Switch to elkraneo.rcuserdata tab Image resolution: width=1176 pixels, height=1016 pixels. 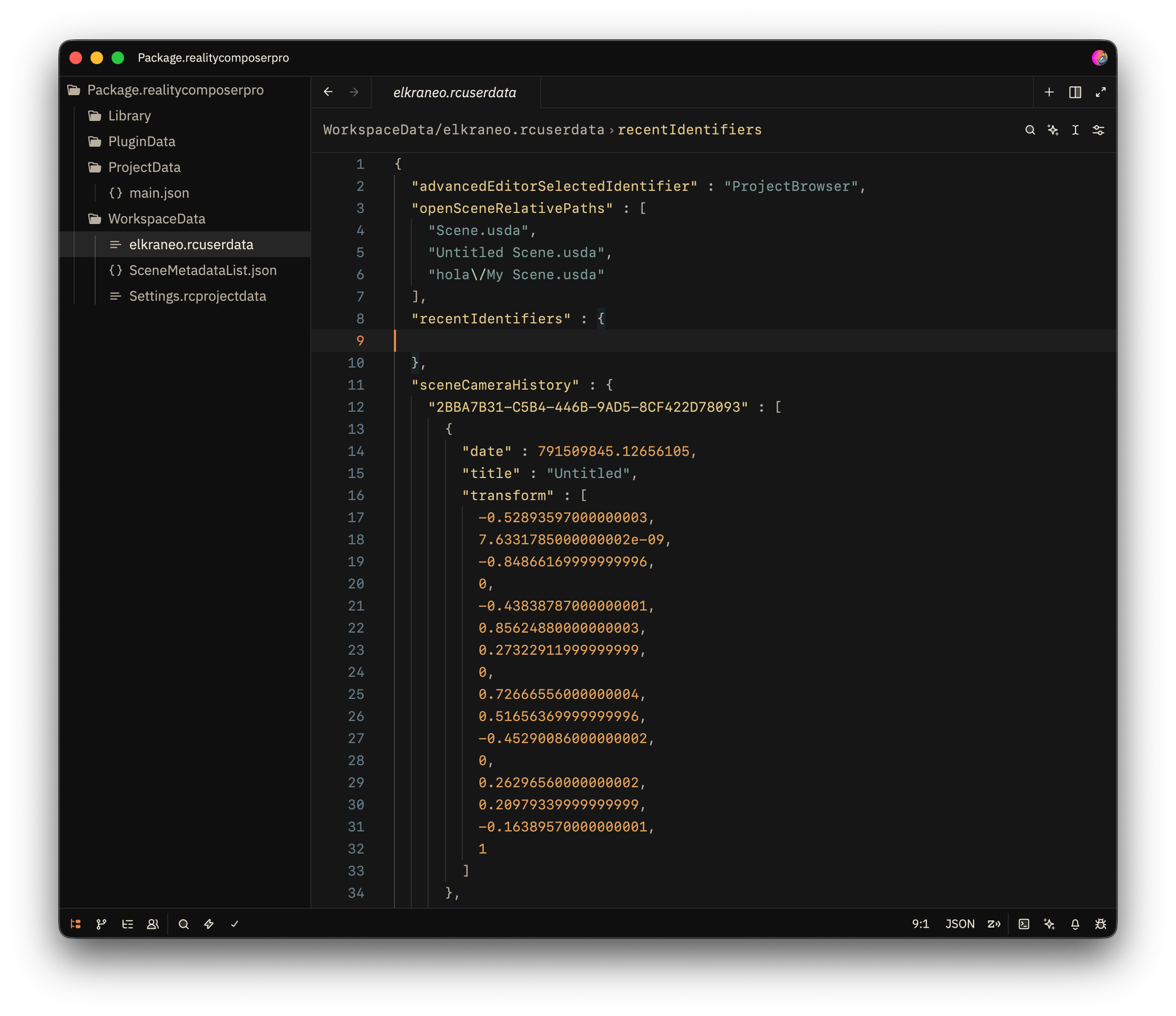(455, 92)
